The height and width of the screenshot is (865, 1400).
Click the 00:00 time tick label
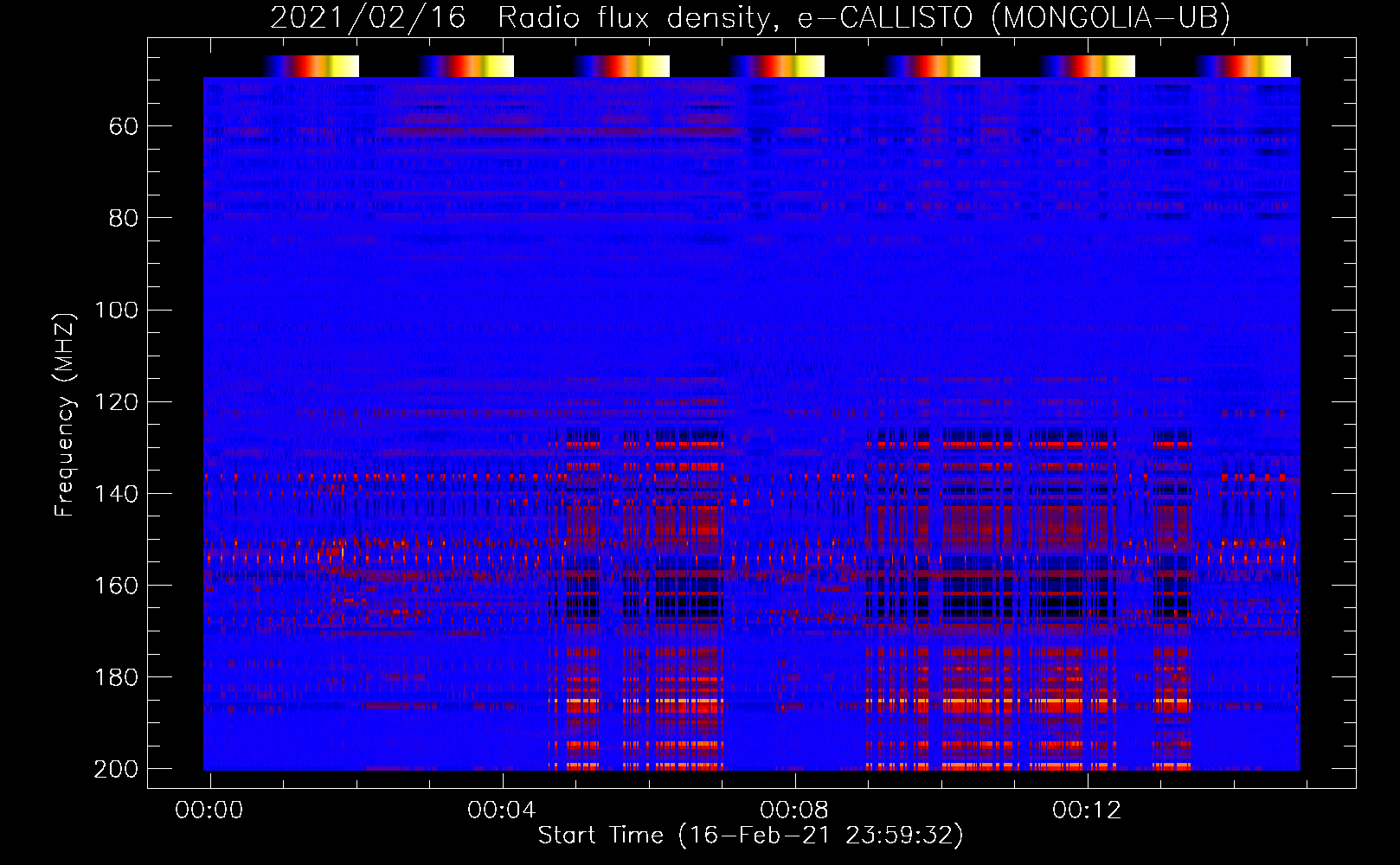coord(209,811)
